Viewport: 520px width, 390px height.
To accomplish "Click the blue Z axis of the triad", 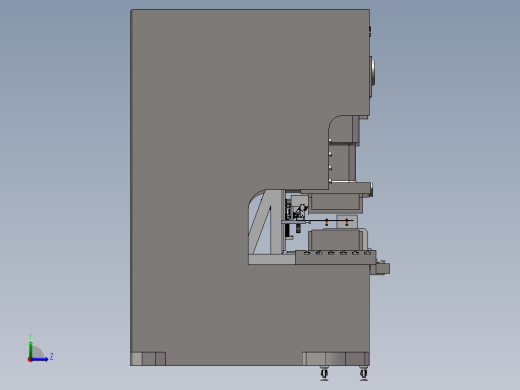I will (39, 359).
